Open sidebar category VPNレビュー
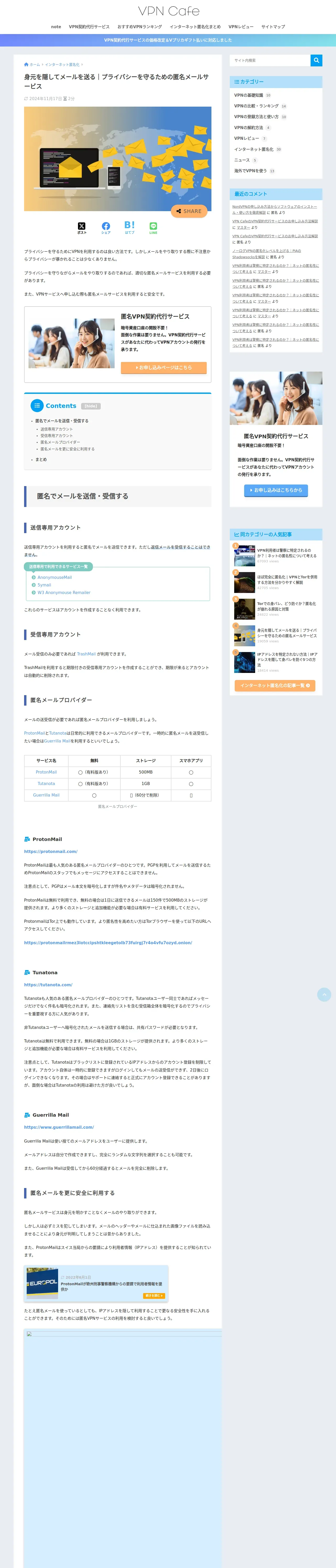The image size is (336, 1568). pyautogui.click(x=246, y=138)
